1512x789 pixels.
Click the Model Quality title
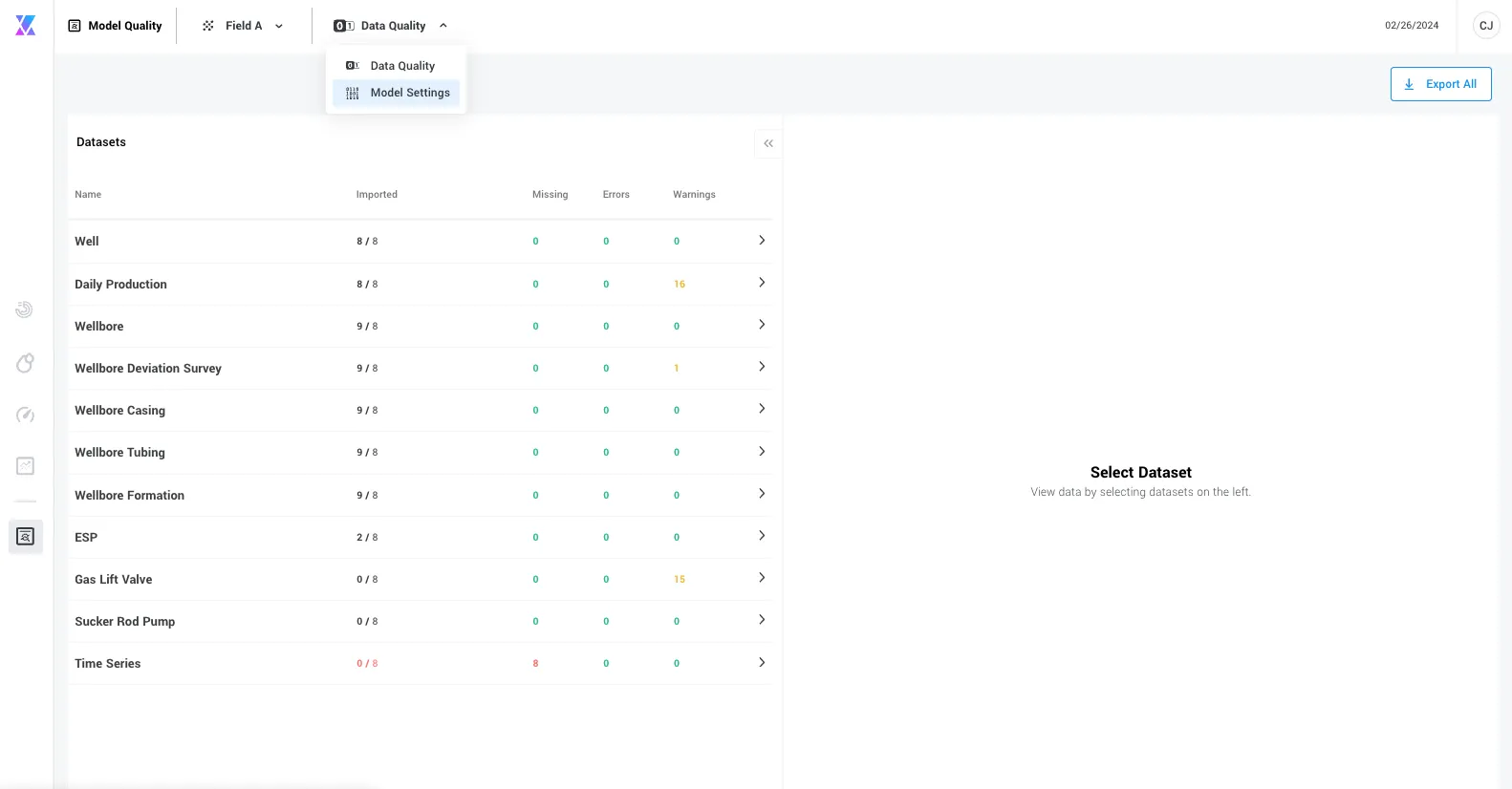click(x=125, y=26)
